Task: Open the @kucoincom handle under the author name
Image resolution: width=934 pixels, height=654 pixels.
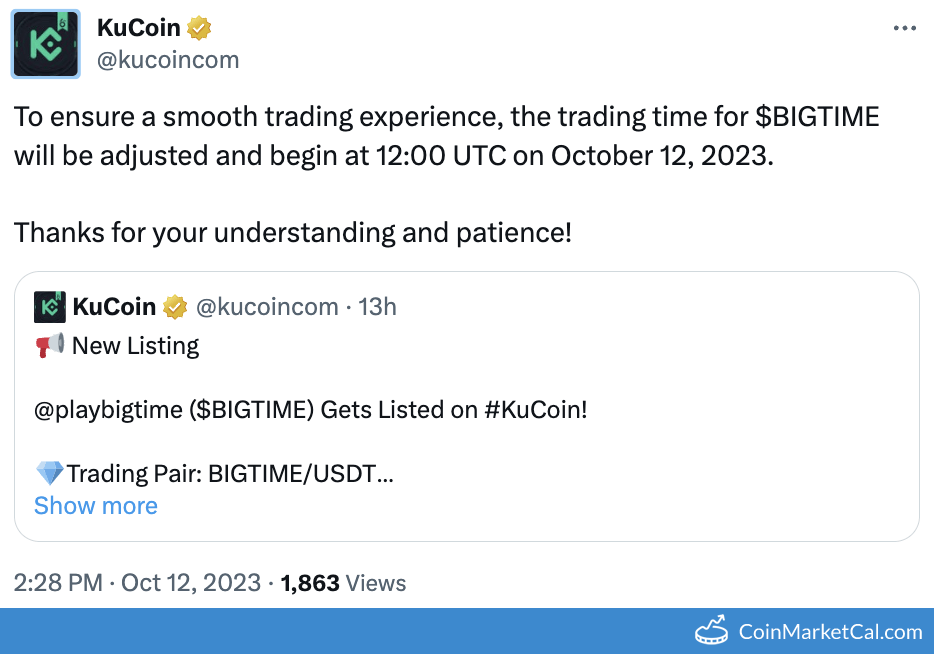Action: click(x=168, y=60)
